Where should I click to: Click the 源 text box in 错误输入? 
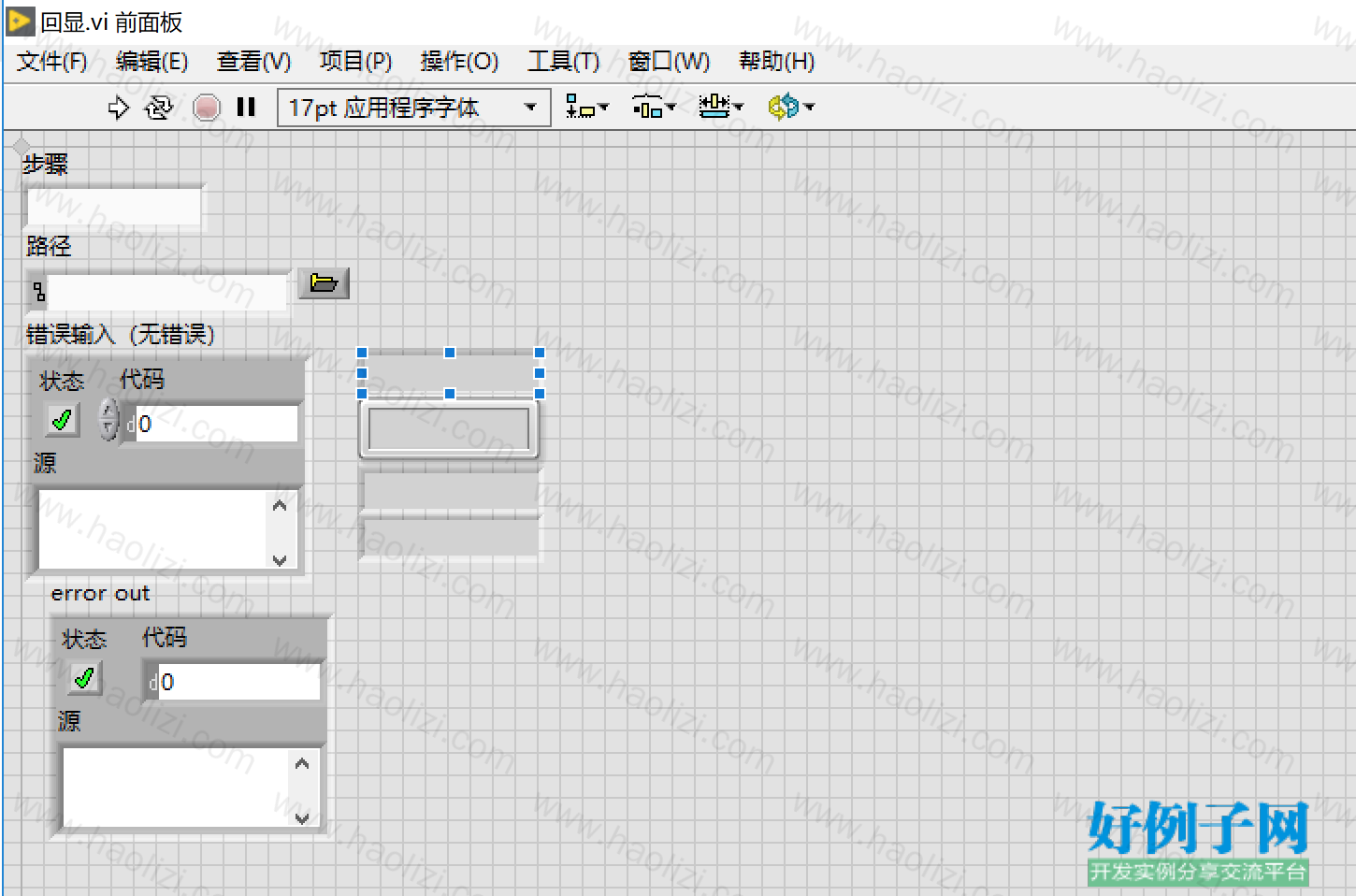tap(153, 529)
